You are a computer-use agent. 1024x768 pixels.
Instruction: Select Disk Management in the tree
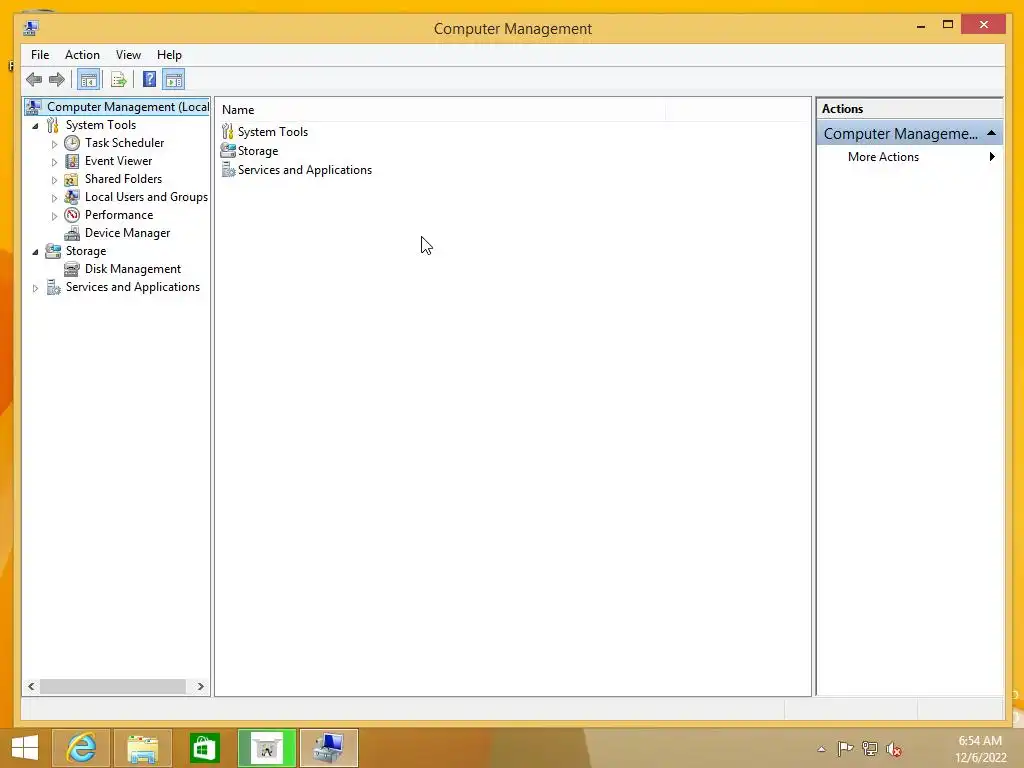pyautogui.click(x=133, y=269)
